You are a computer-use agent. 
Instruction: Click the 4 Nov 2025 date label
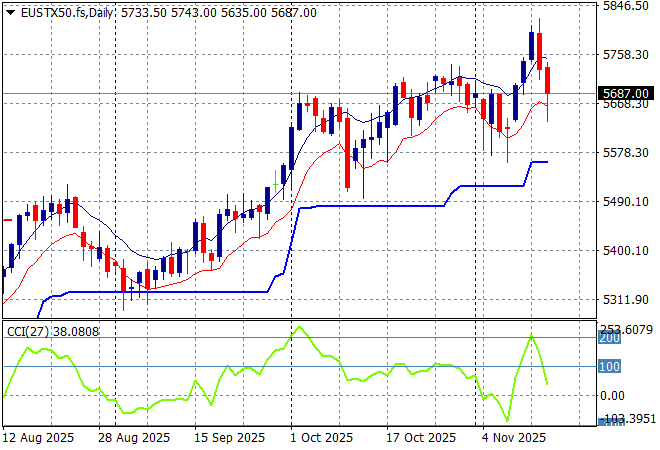click(x=513, y=438)
